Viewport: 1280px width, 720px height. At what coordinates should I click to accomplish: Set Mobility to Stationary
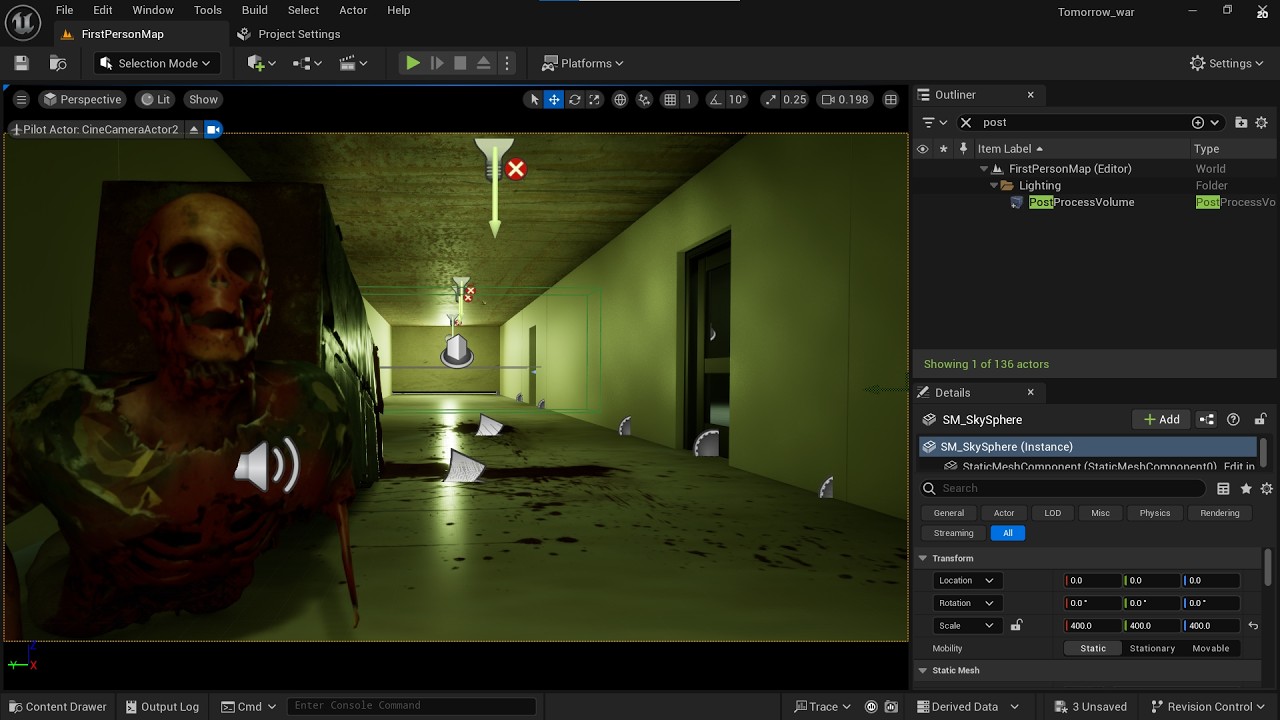[x=1152, y=648]
